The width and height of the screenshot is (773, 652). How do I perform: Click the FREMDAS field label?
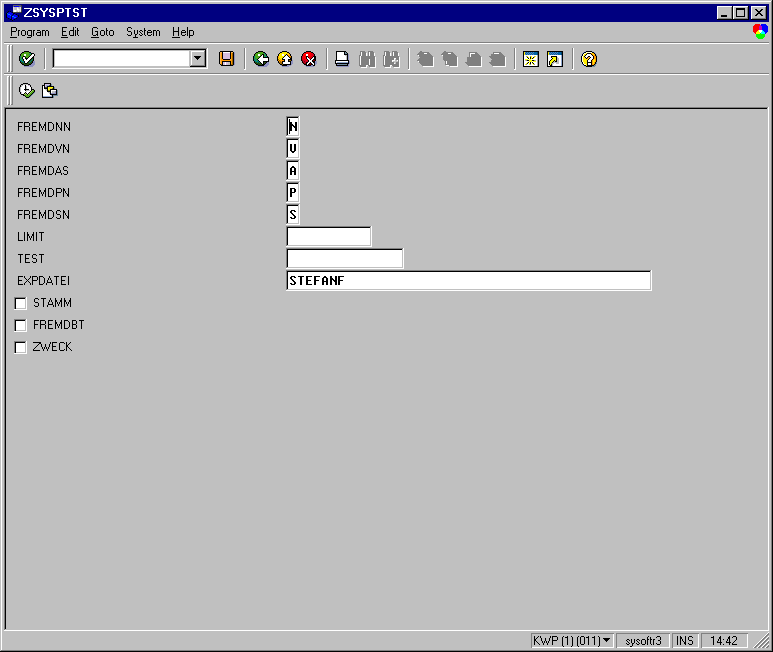pos(43,171)
